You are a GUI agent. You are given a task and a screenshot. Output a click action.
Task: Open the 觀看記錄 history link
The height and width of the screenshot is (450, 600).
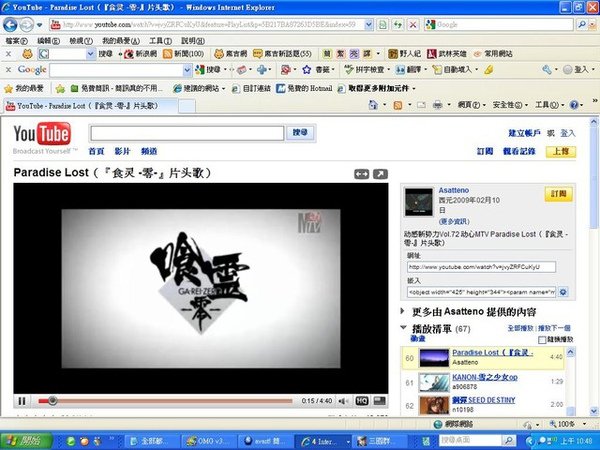[519, 152]
